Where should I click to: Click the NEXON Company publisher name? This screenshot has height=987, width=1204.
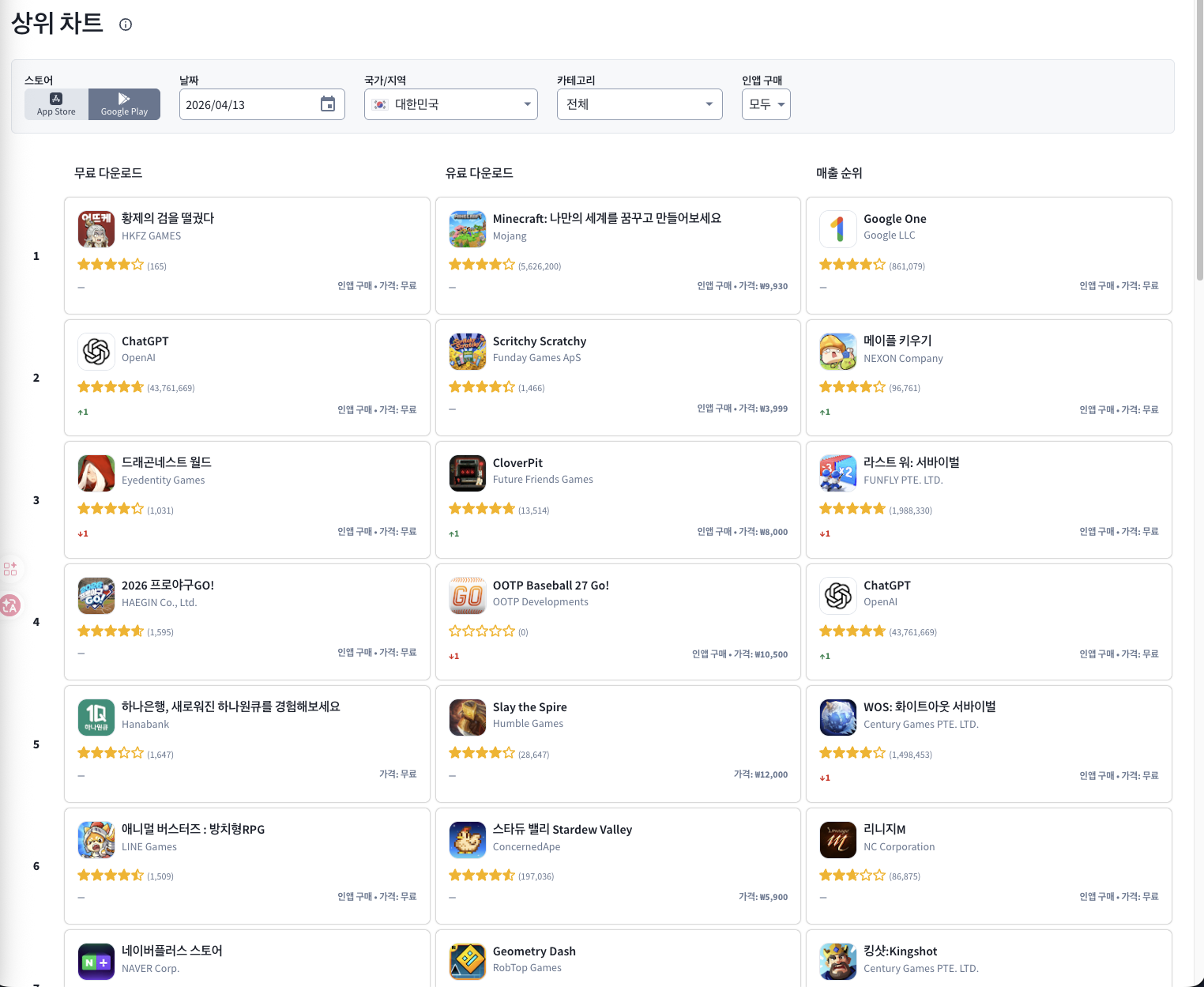point(903,358)
